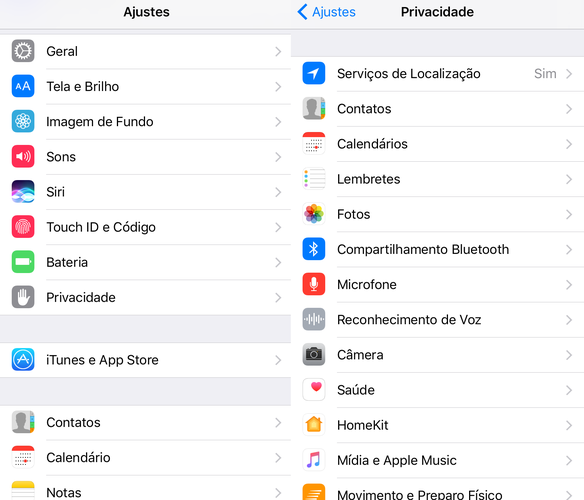Select the green Bateria battery icon
The width and height of the screenshot is (584, 500).
point(23,262)
